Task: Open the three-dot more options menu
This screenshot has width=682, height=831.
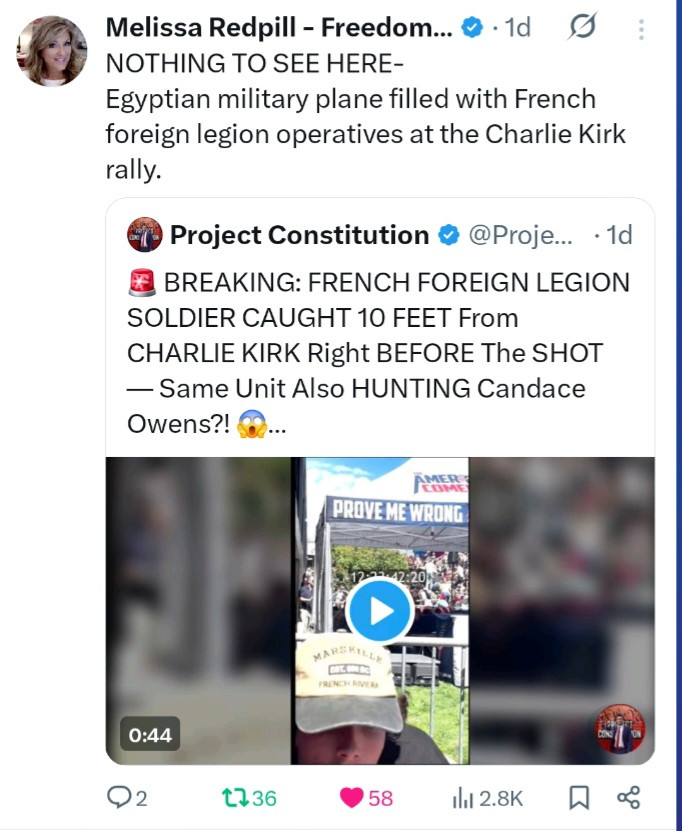Action: coord(641,30)
